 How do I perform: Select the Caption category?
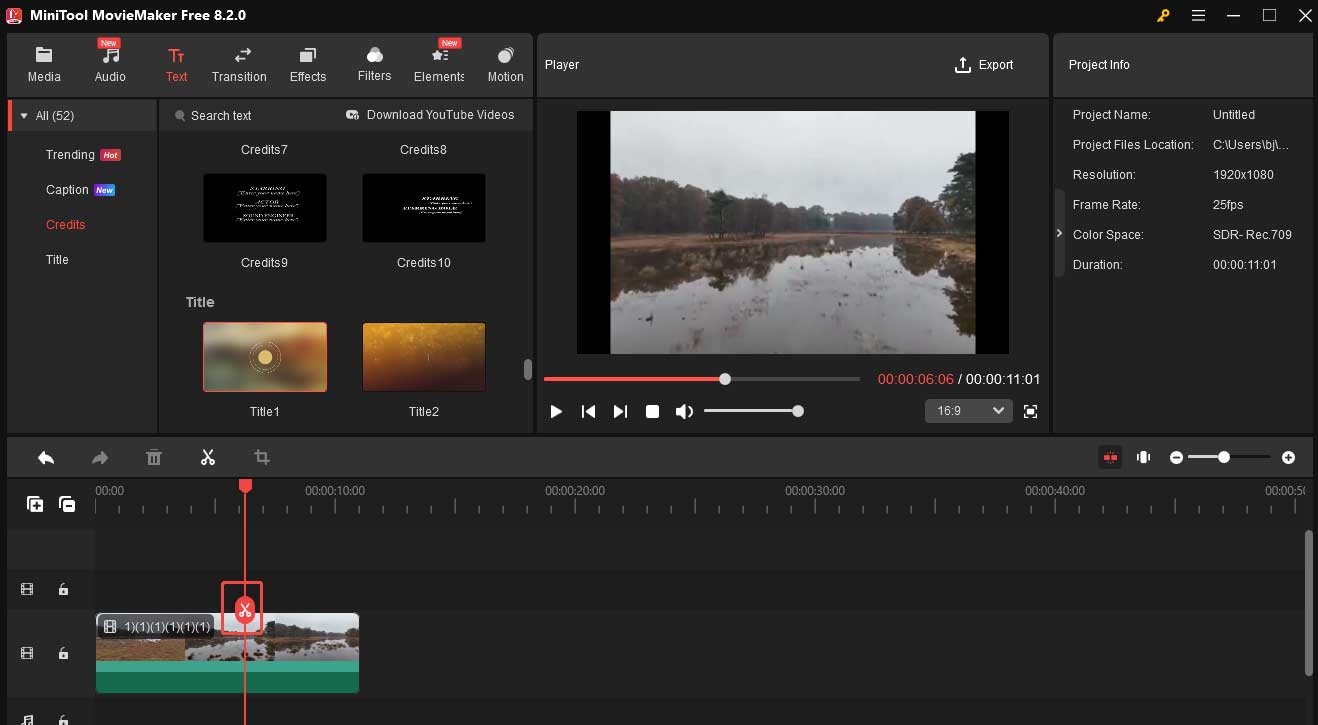tap(80, 190)
